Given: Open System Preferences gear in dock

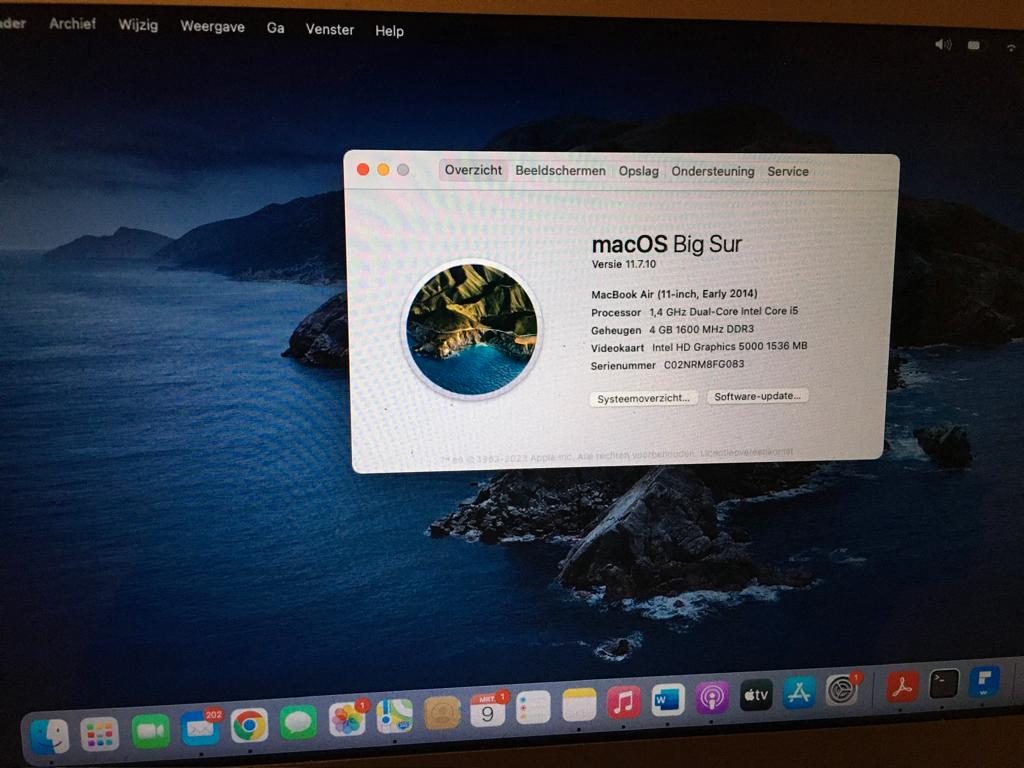Looking at the screenshot, I should (x=842, y=690).
